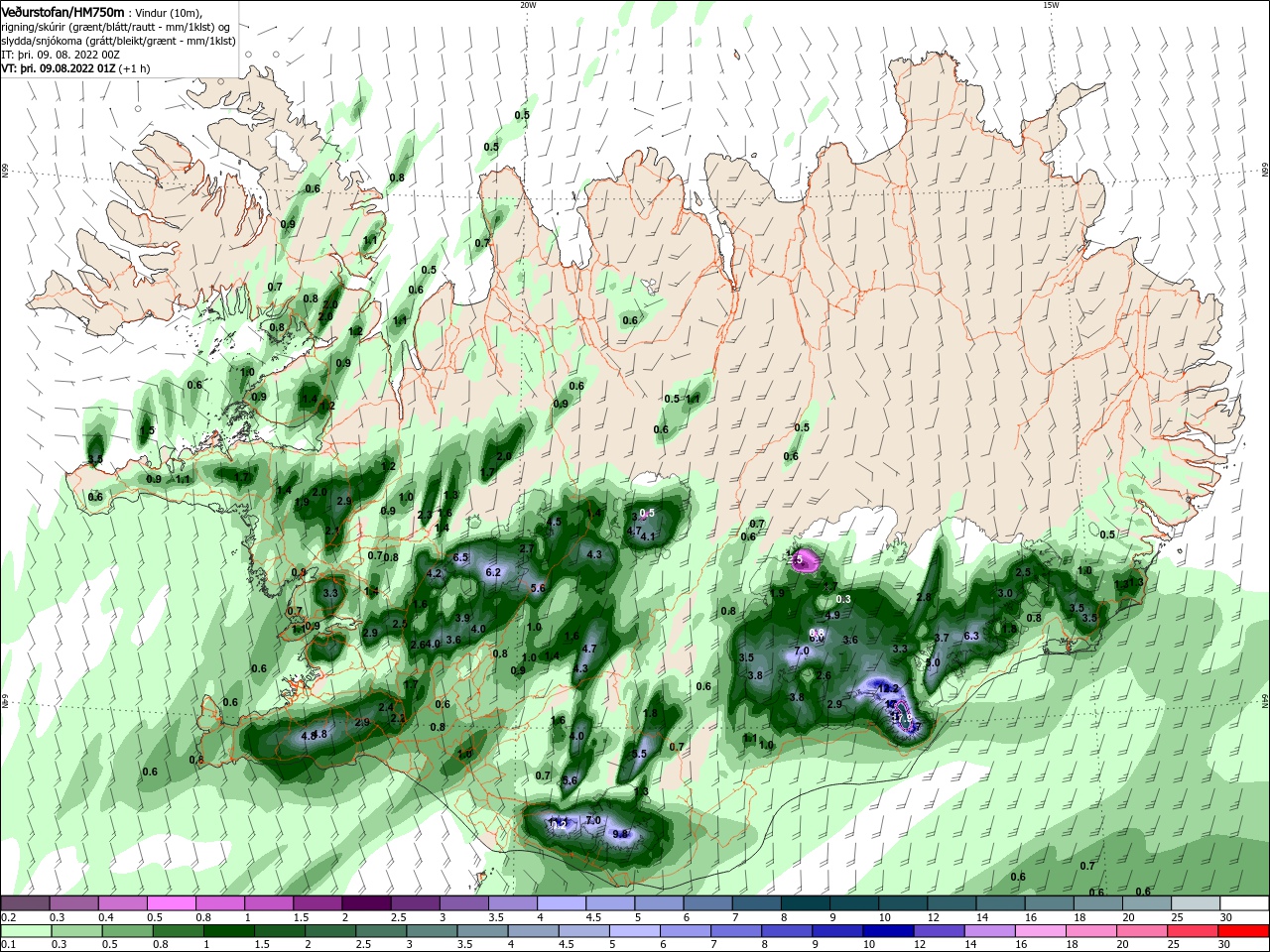Click the 20W longitude label
The height and width of the screenshot is (952, 1270).
528,5
